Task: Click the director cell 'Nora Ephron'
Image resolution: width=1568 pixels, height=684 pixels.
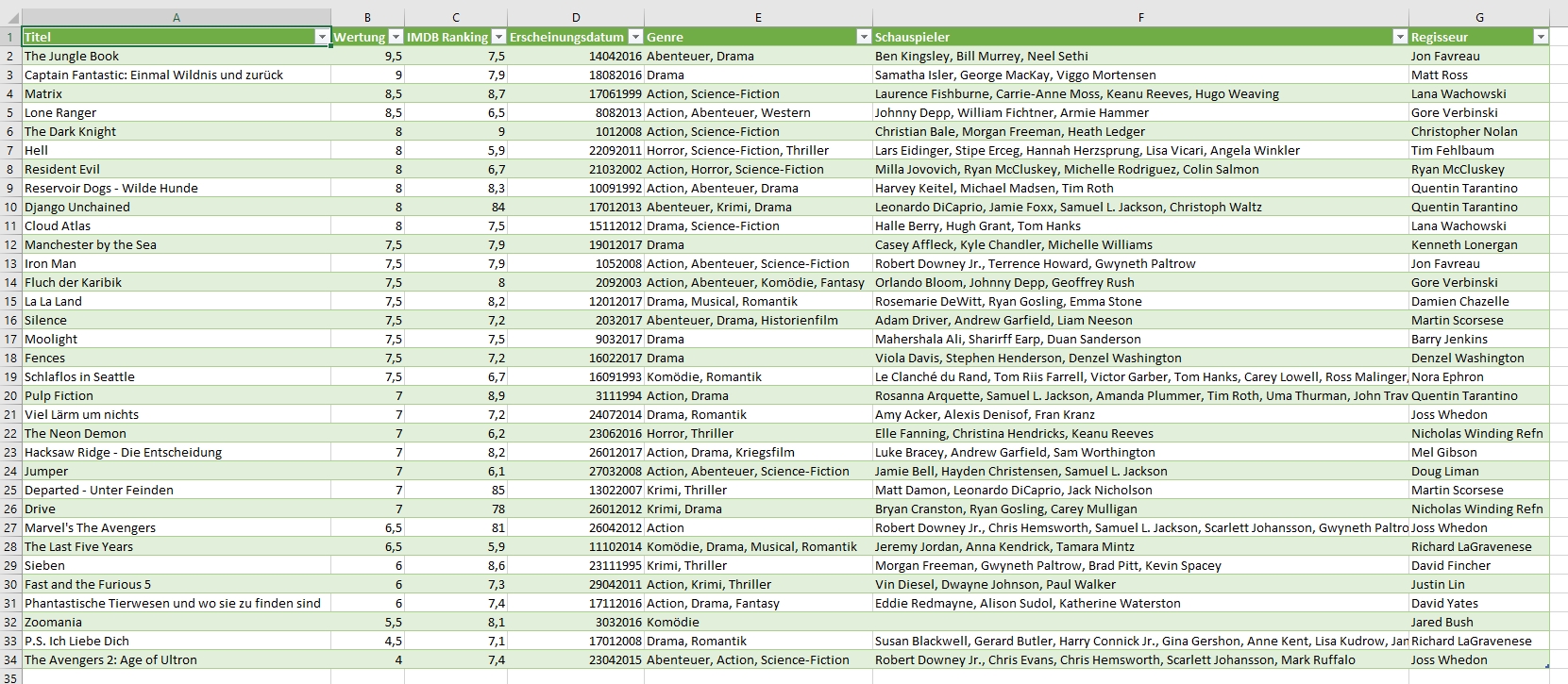Action: (1479, 376)
